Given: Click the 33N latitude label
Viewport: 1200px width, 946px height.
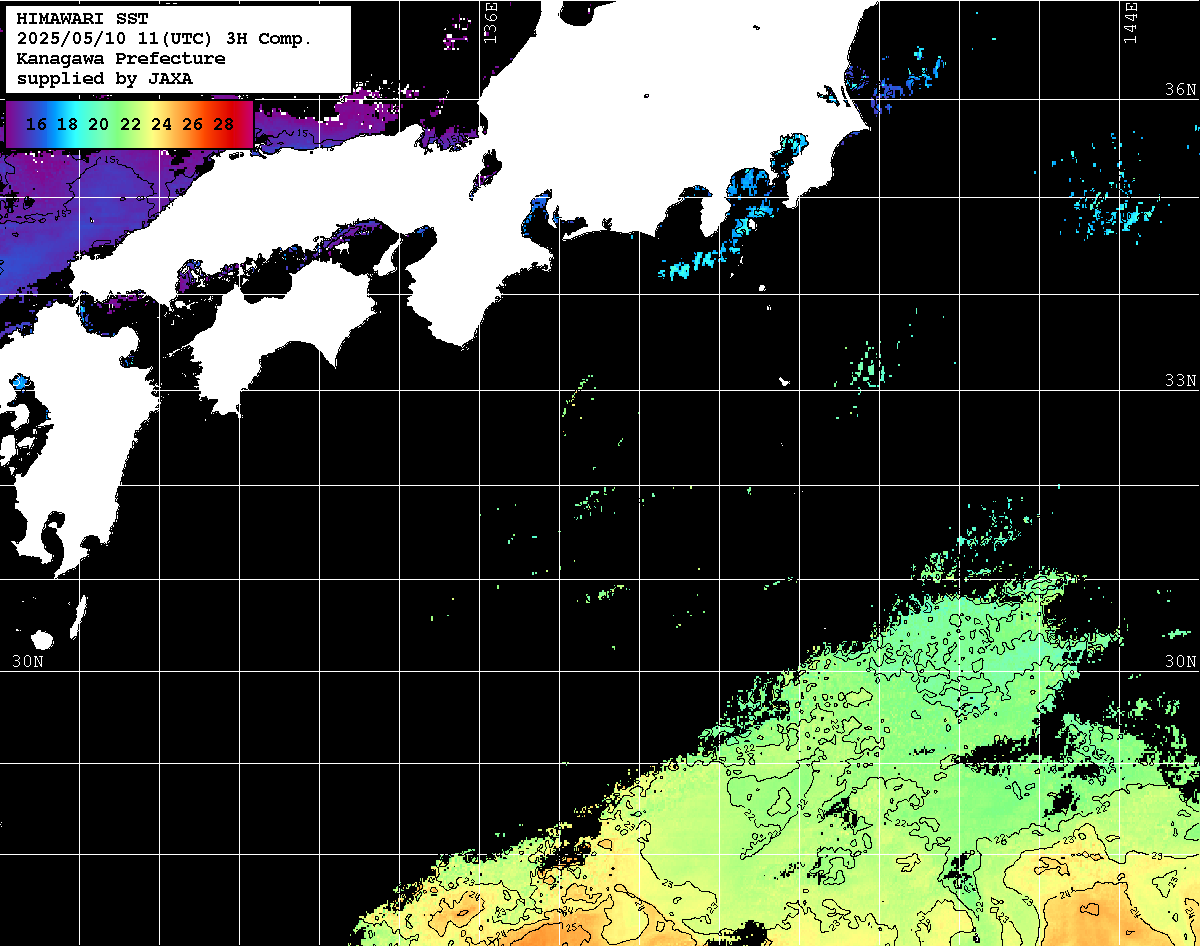Looking at the screenshot, I should click(1180, 381).
